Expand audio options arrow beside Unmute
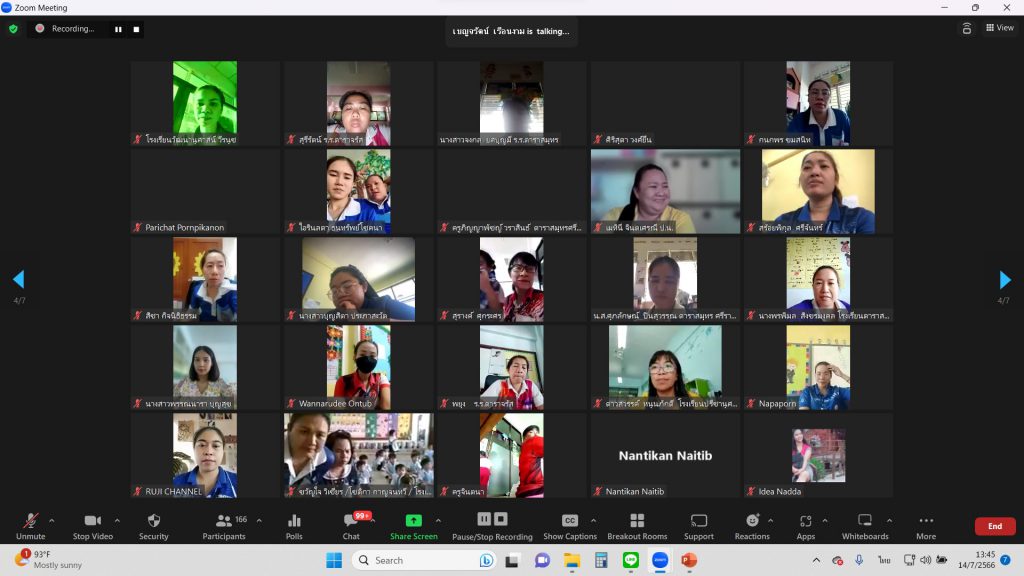The width and height of the screenshot is (1024, 576). (52, 520)
